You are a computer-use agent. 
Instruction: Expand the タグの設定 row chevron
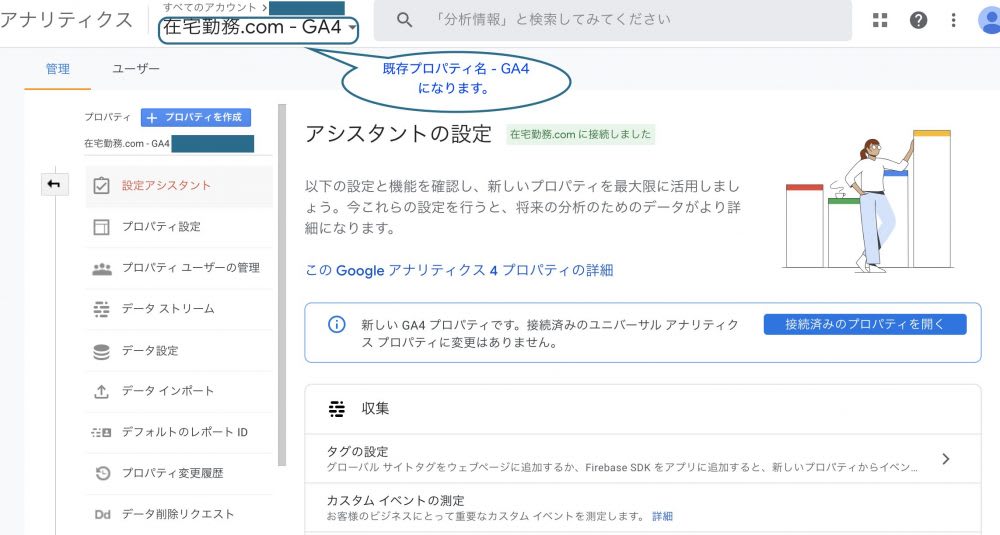(946, 458)
